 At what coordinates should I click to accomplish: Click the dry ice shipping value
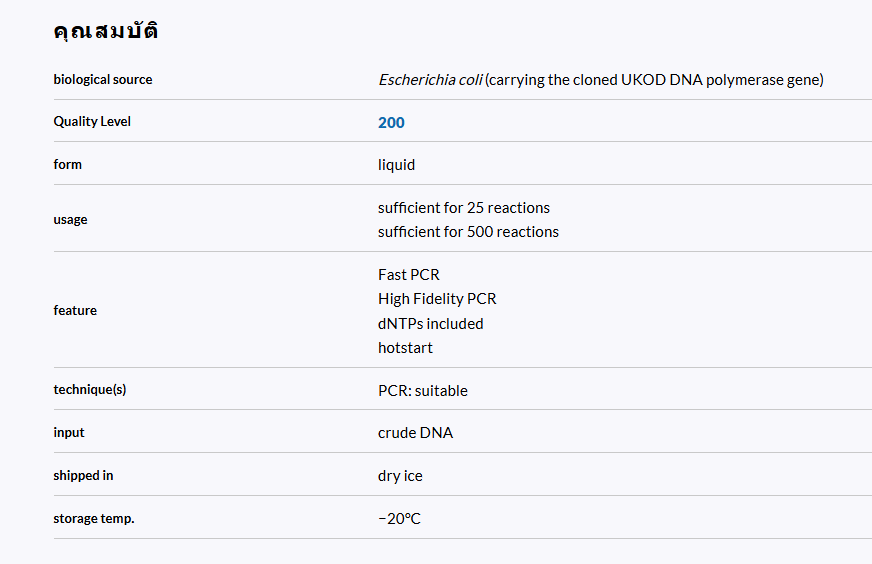[x=400, y=476]
